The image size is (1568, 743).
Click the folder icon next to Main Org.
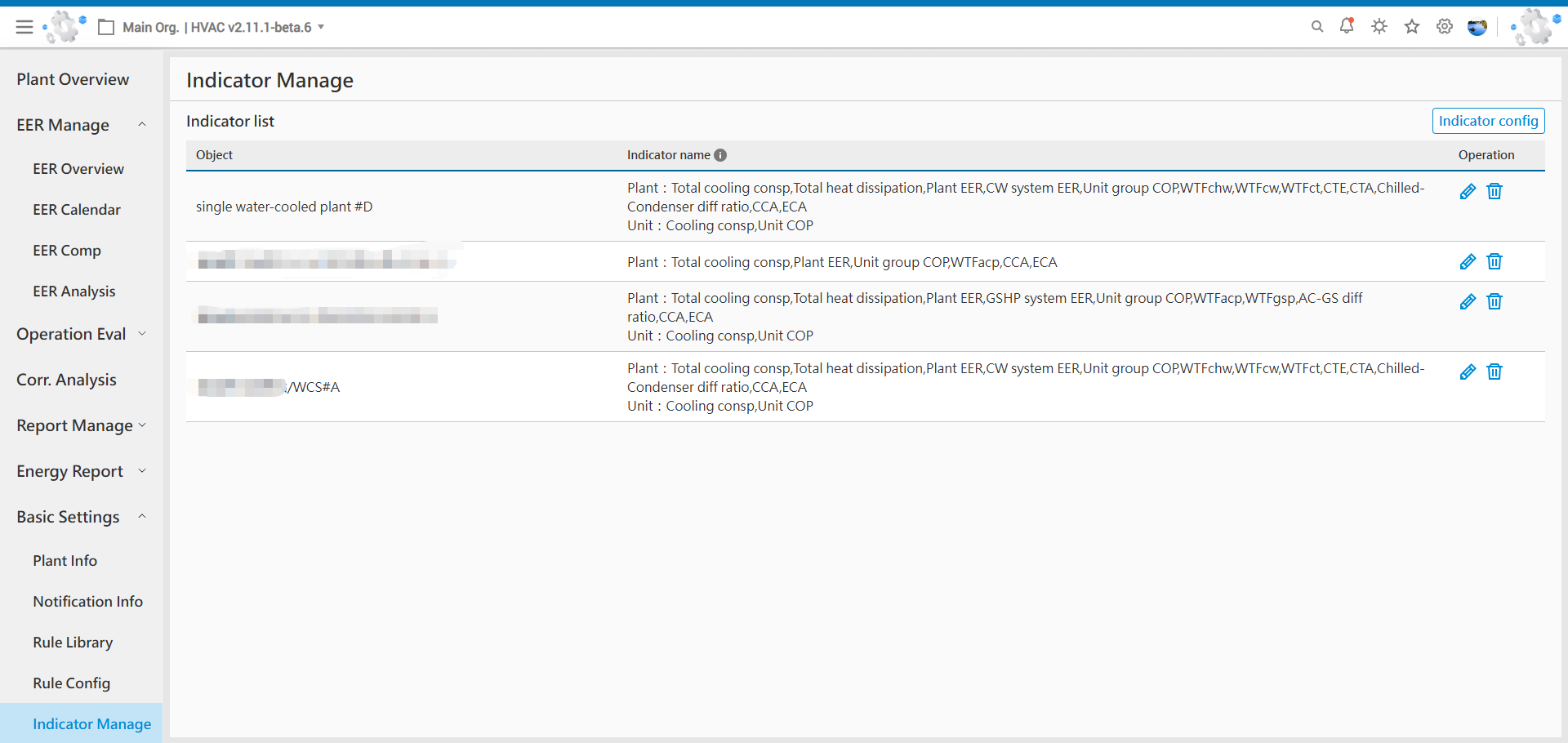(106, 26)
